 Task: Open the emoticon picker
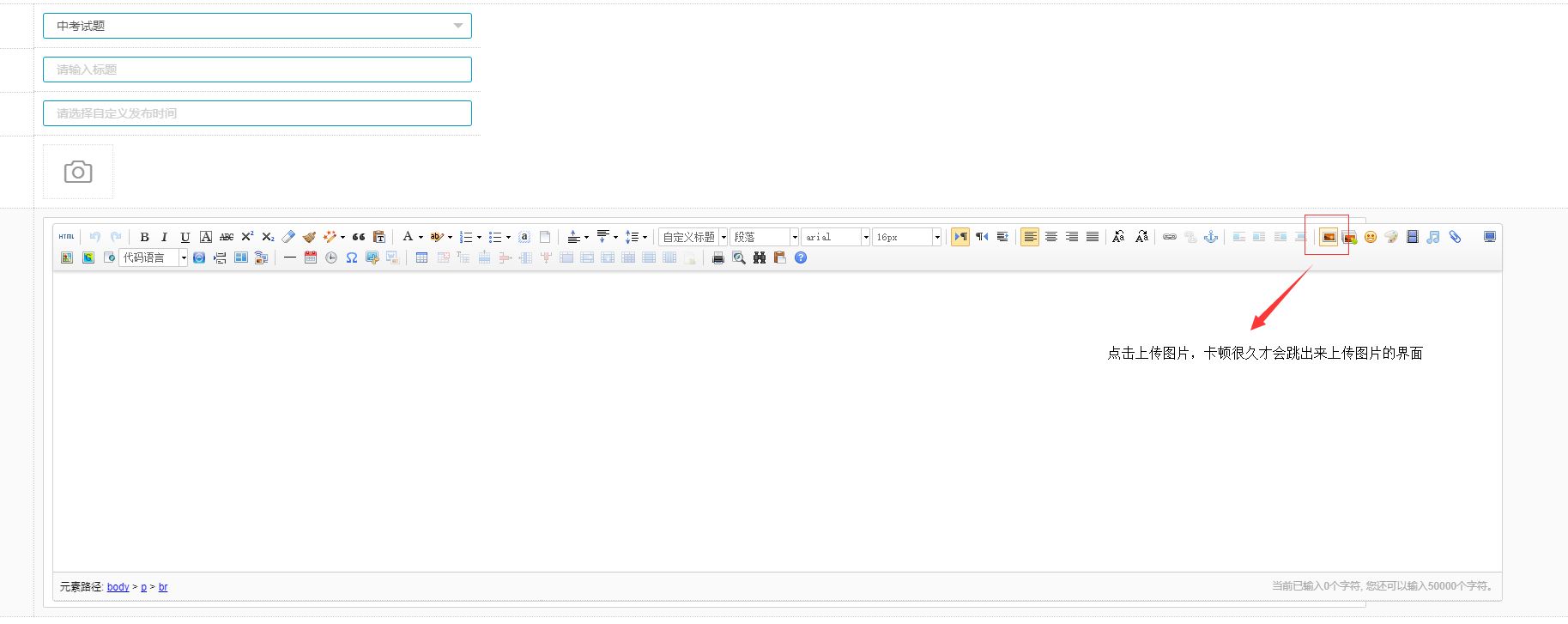tap(1371, 237)
